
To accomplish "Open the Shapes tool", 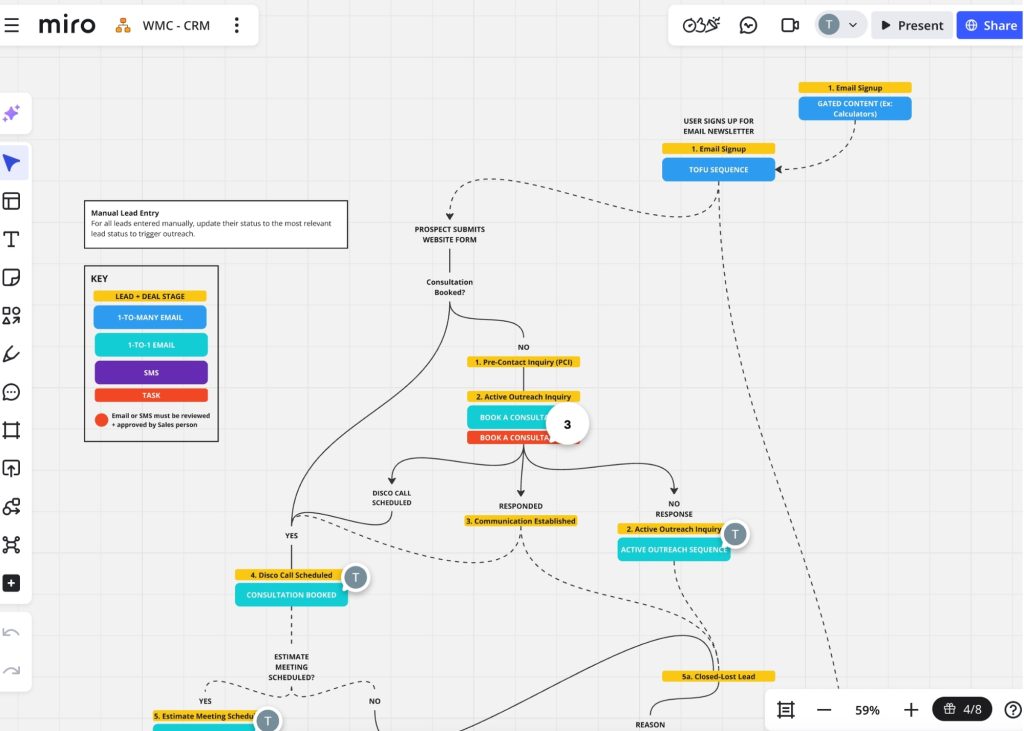I will point(14,315).
